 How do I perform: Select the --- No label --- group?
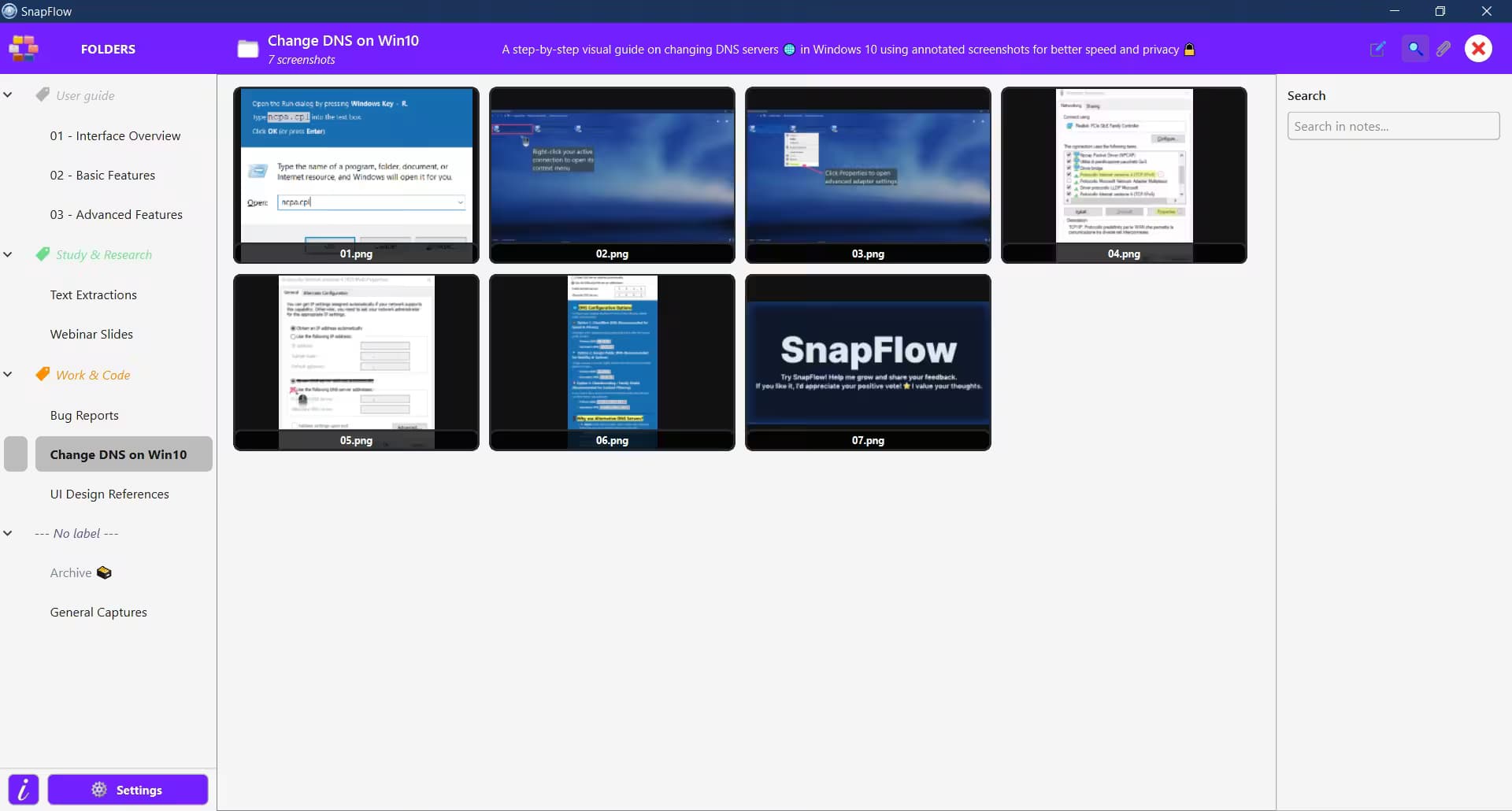(76, 533)
